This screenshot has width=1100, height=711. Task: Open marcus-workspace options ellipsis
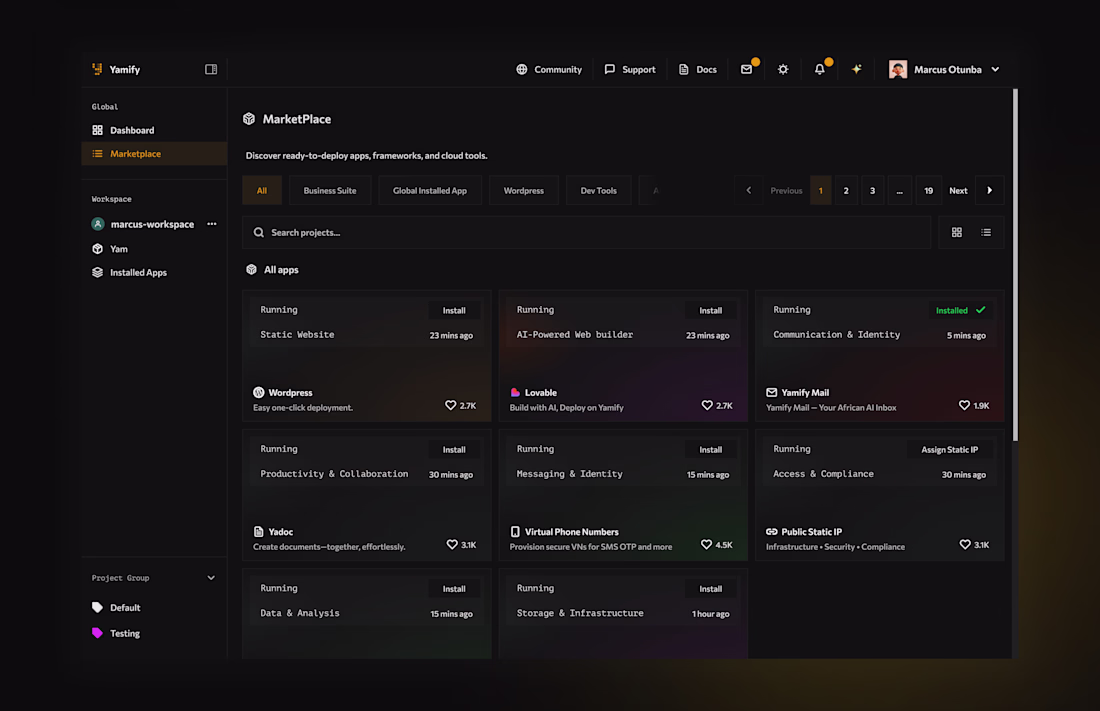pos(211,224)
